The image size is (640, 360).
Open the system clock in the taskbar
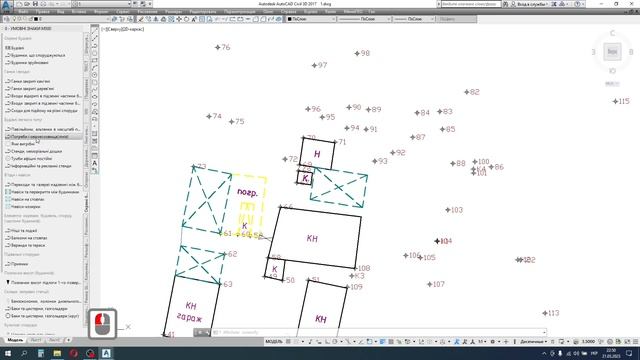point(611,353)
